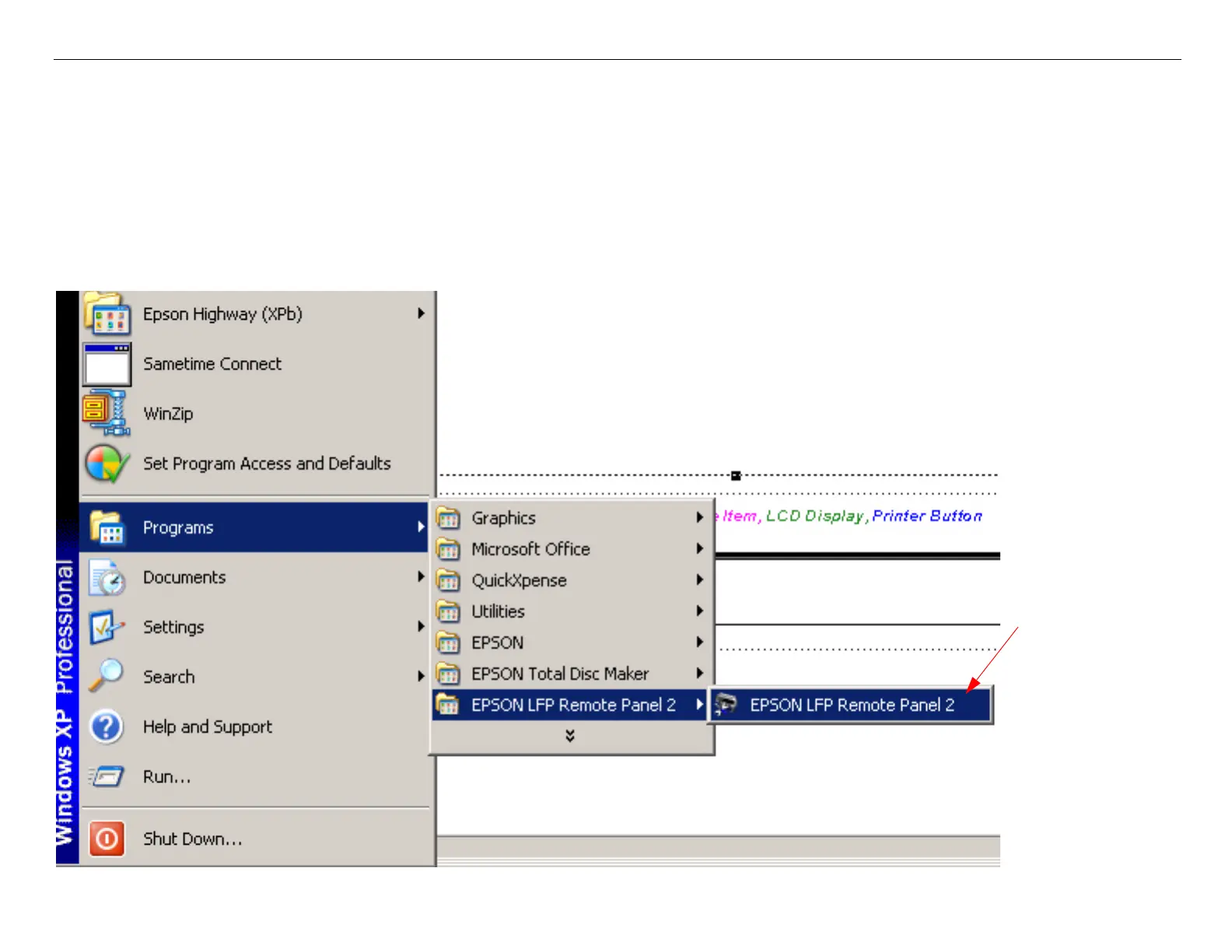Click the Epson Highway (XPb) folder icon
The image size is (1232, 952).
107,313
